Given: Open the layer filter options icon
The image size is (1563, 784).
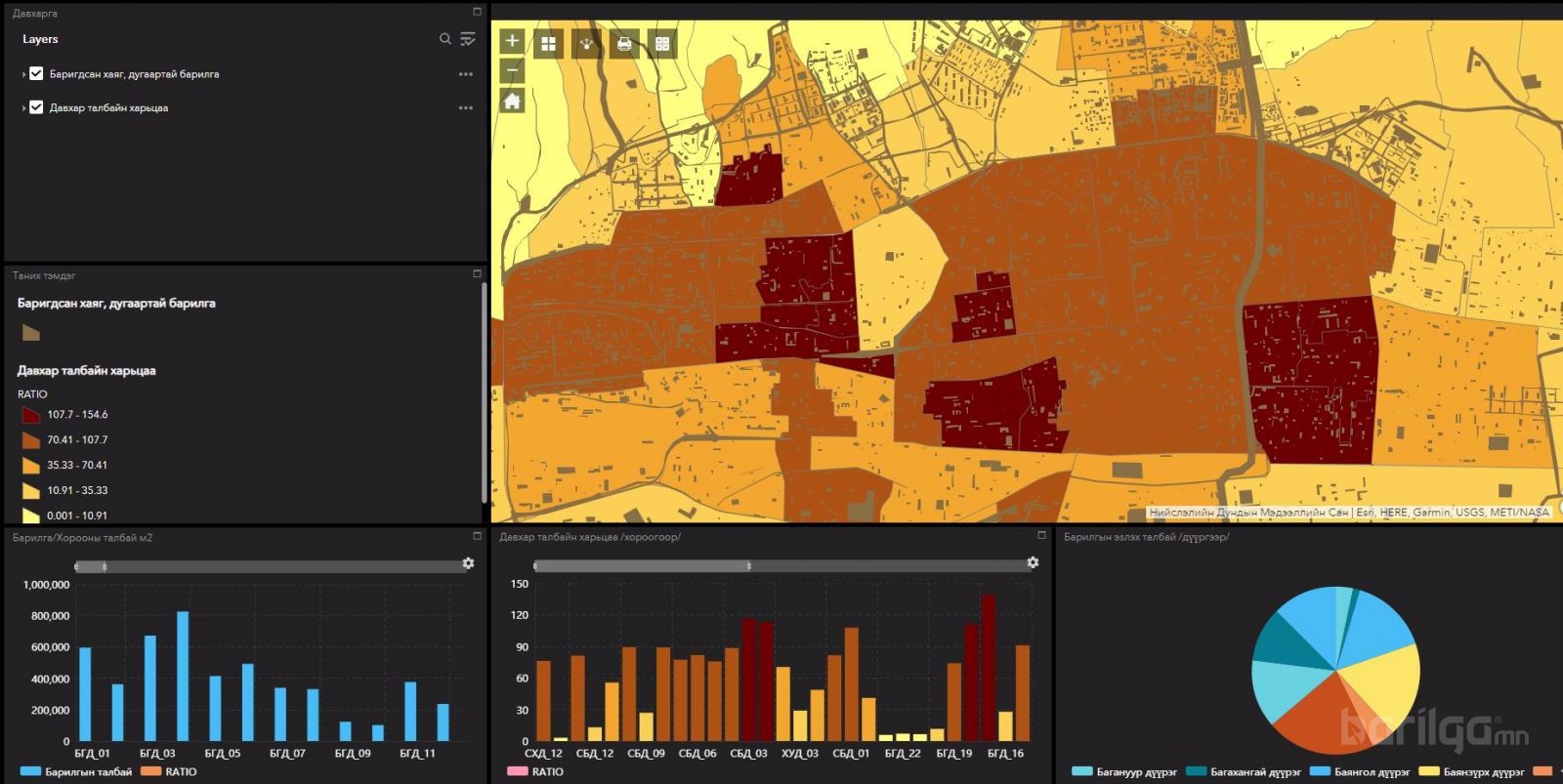Looking at the screenshot, I should [468, 39].
